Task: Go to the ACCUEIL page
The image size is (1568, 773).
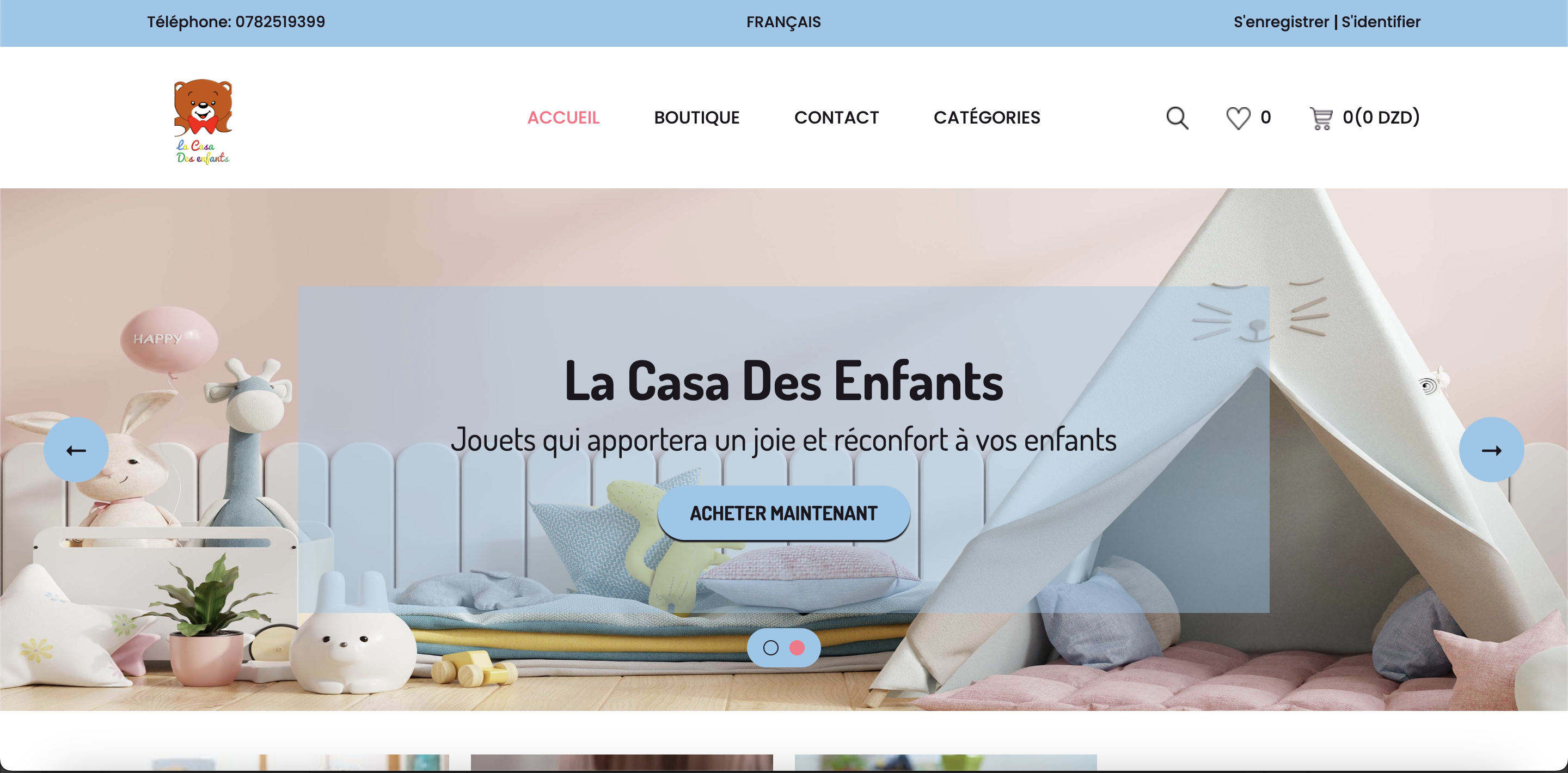Action: [563, 118]
